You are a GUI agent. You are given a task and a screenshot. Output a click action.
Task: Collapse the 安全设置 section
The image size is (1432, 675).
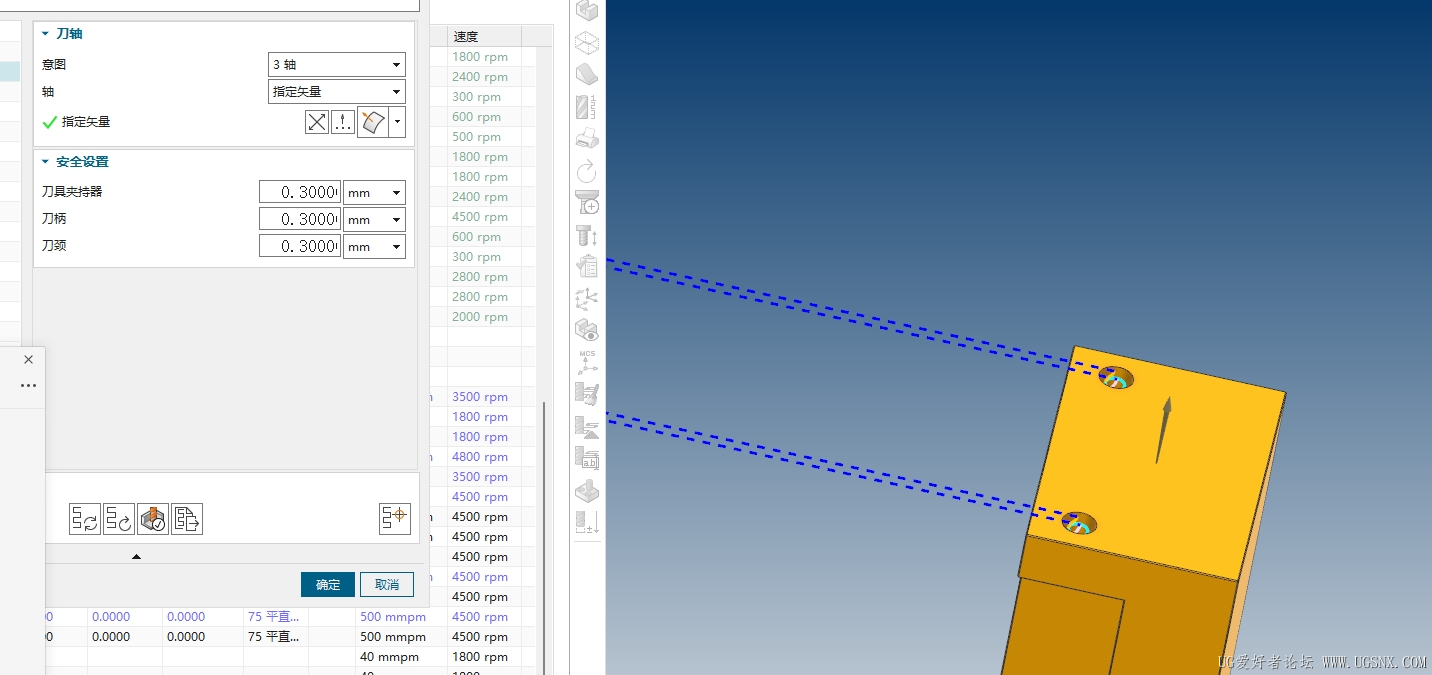45,162
